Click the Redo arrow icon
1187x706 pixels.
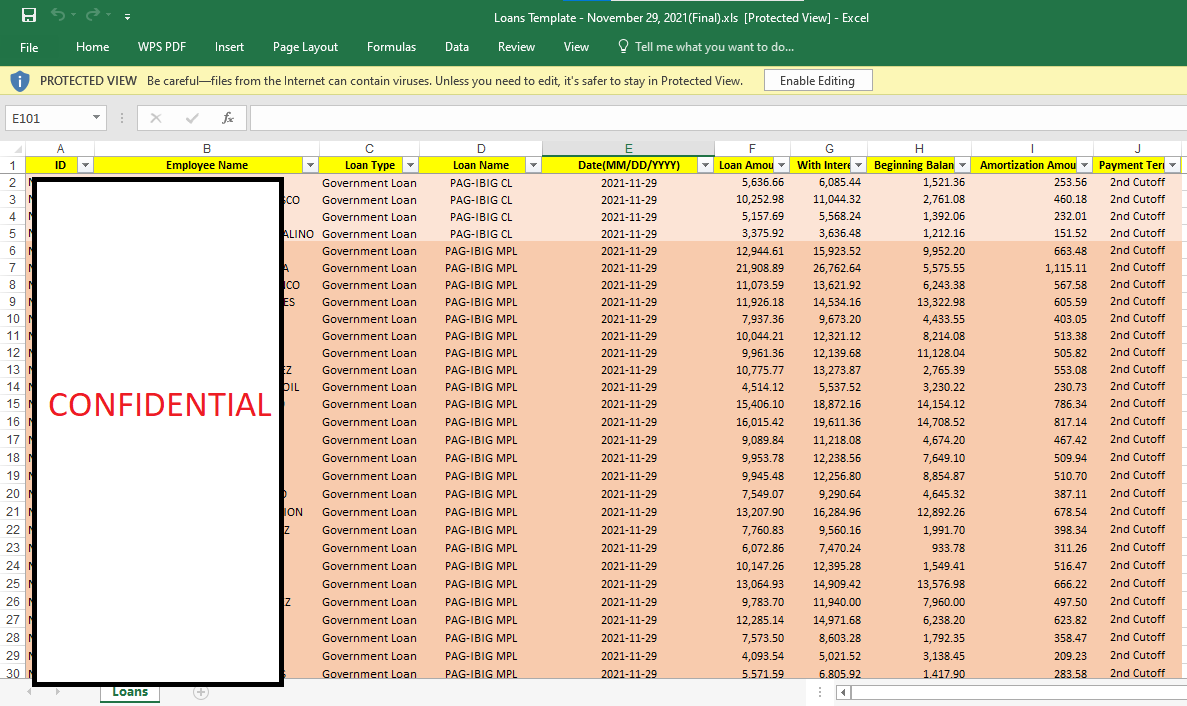coord(93,16)
